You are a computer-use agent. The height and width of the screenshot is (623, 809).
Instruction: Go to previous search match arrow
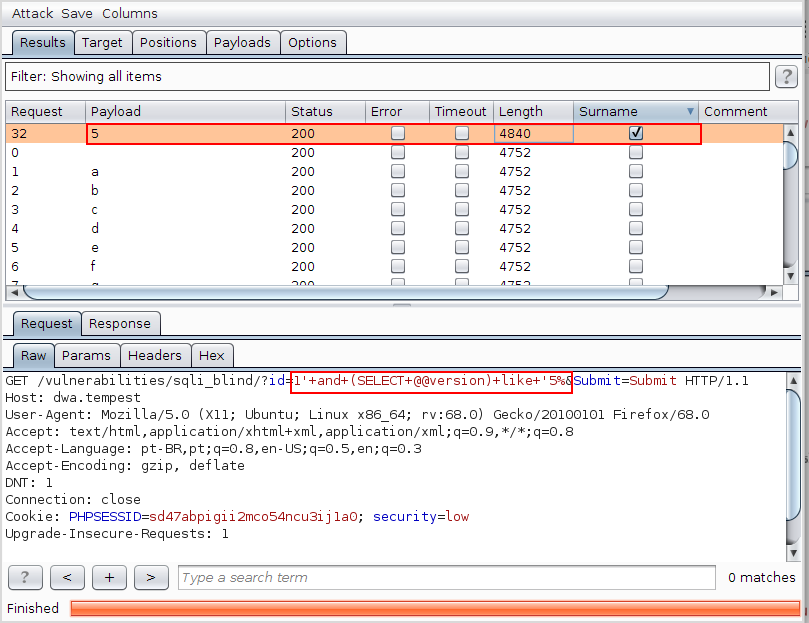click(x=67, y=577)
